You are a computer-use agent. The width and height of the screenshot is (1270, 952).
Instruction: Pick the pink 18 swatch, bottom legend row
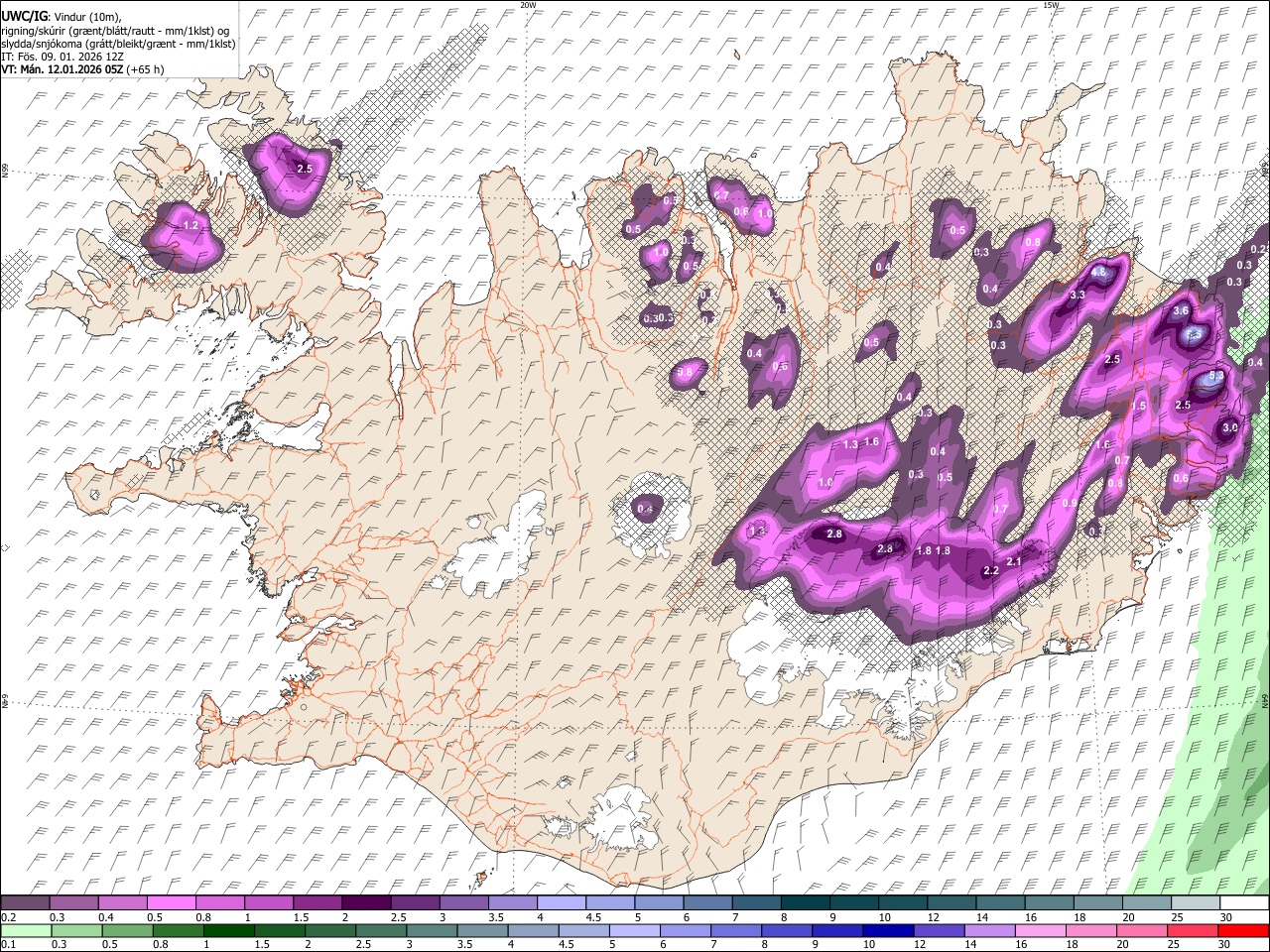point(1091,930)
